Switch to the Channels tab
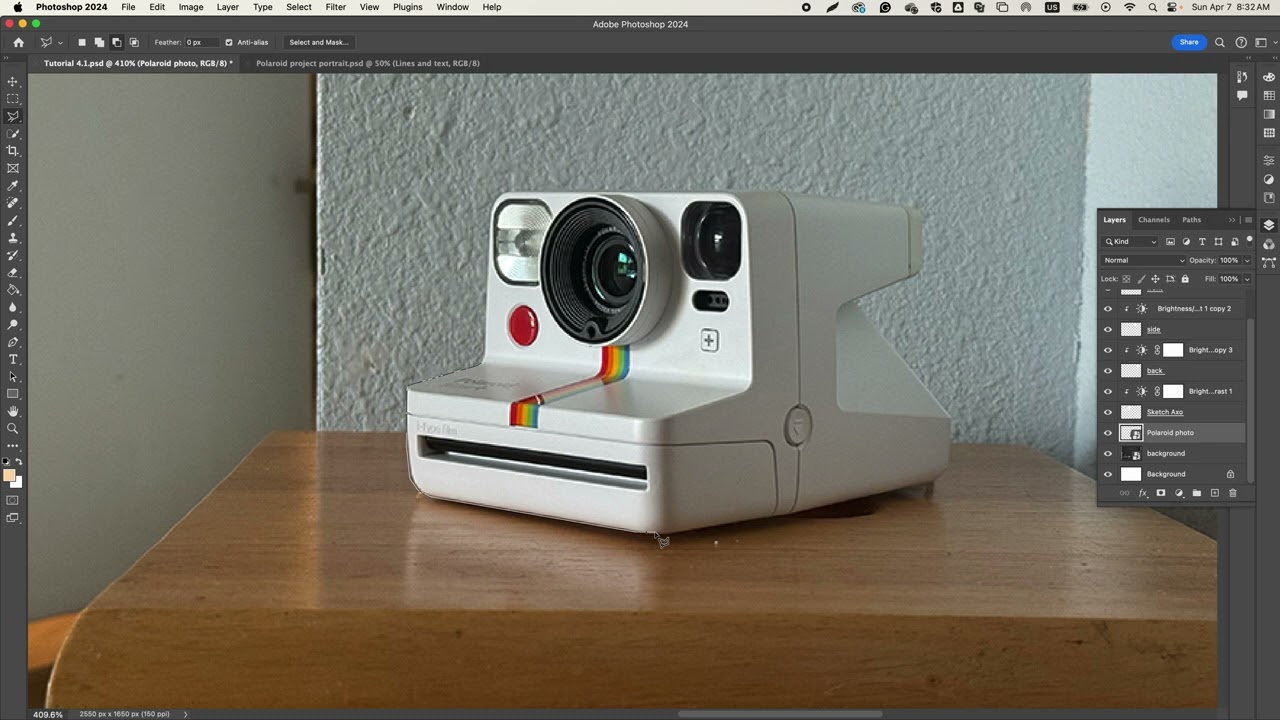This screenshot has width=1280, height=720. pos(1153,220)
